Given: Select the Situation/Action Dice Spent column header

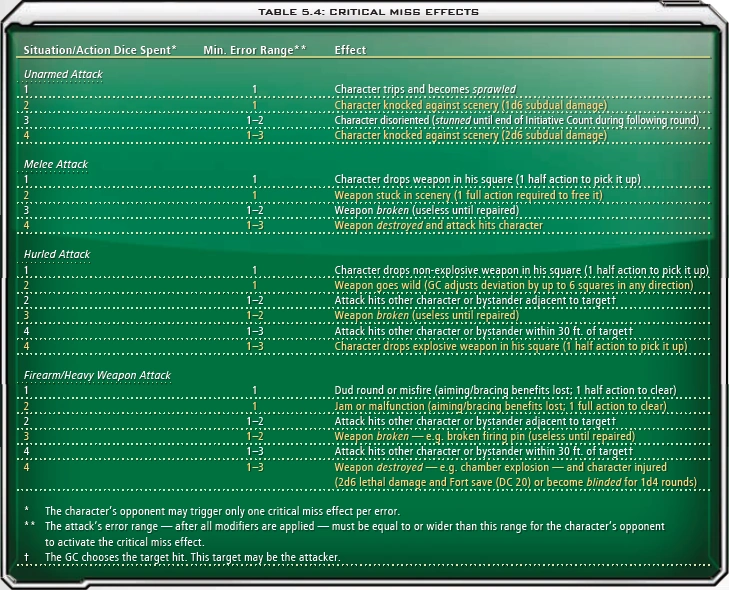Looking at the screenshot, I should point(100,50).
